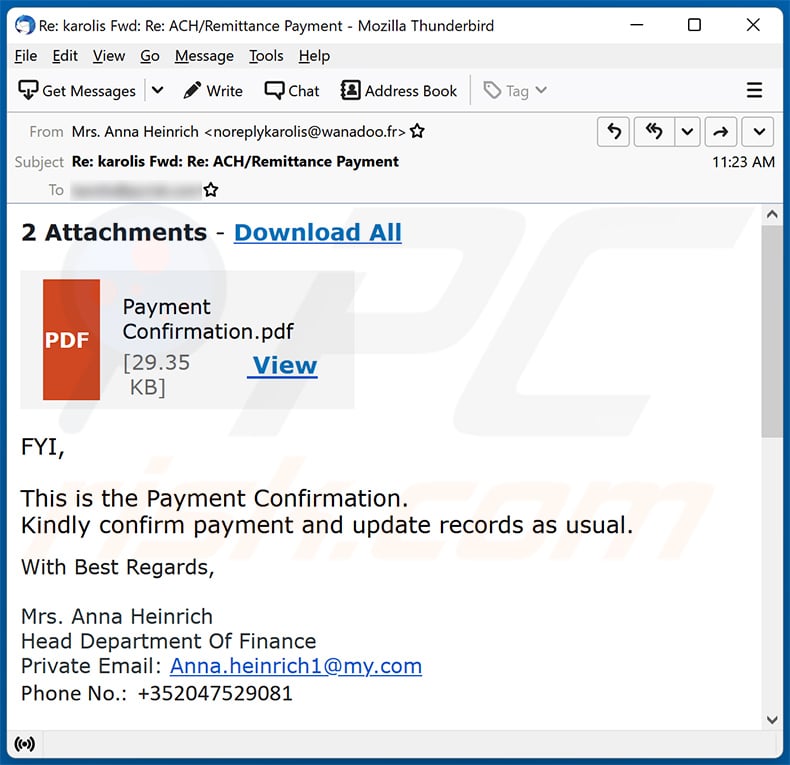Viewport: 790px width, 765px height.
Task: Open the Edit menu
Action: click(x=65, y=56)
